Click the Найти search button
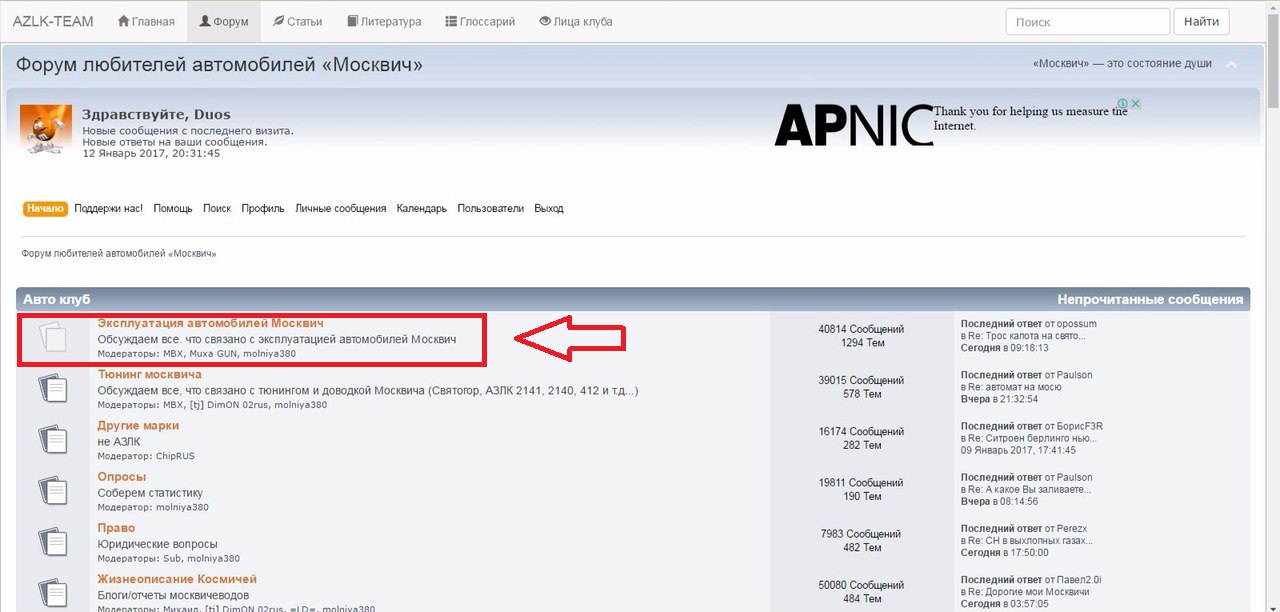Viewport: 1280px width, 612px height. [1201, 22]
